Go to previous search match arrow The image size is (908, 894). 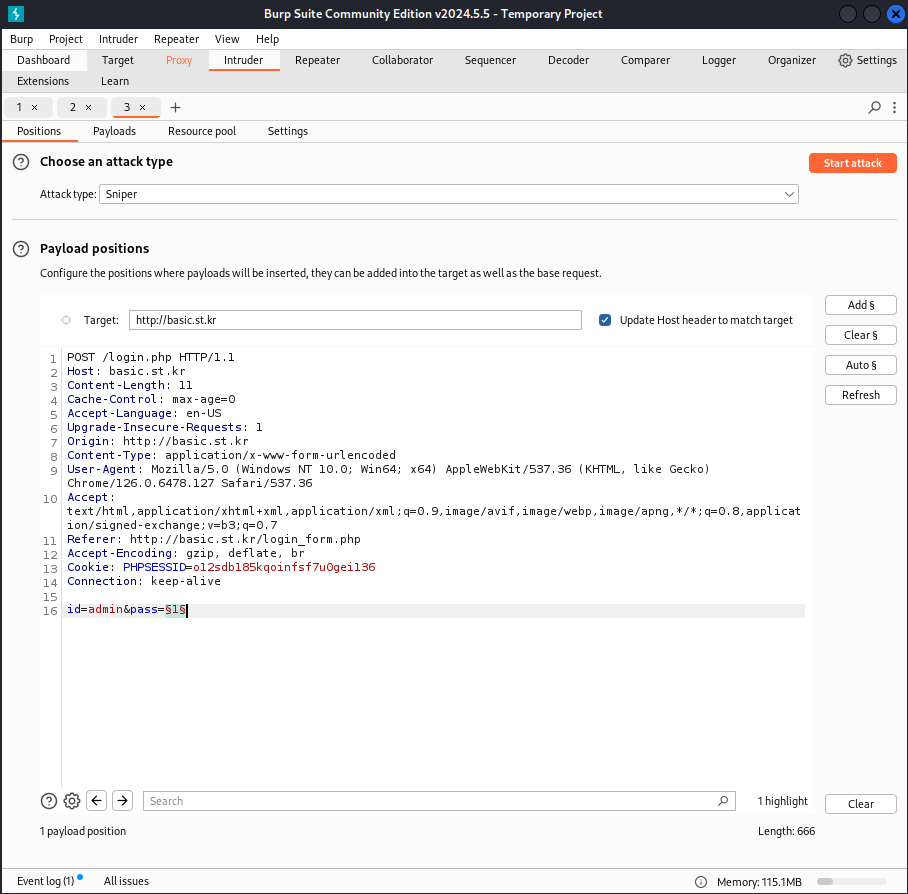97,801
